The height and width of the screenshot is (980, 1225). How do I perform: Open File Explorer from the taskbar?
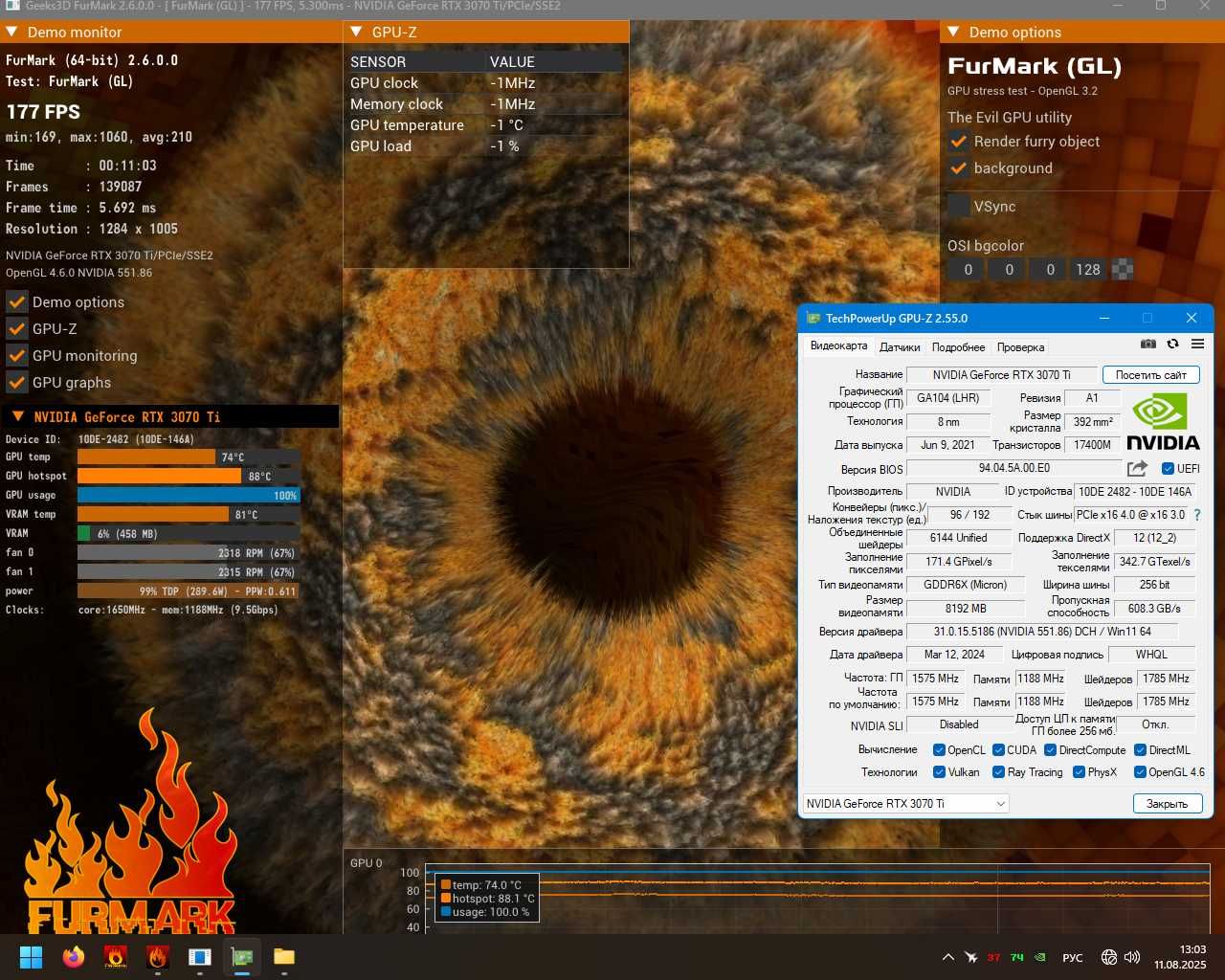(x=284, y=957)
